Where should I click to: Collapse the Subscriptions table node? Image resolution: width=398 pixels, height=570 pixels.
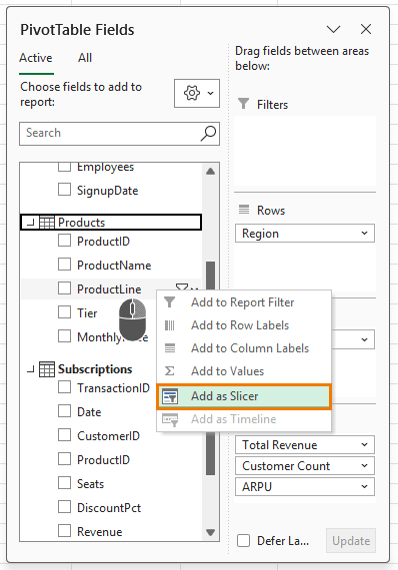(31, 369)
